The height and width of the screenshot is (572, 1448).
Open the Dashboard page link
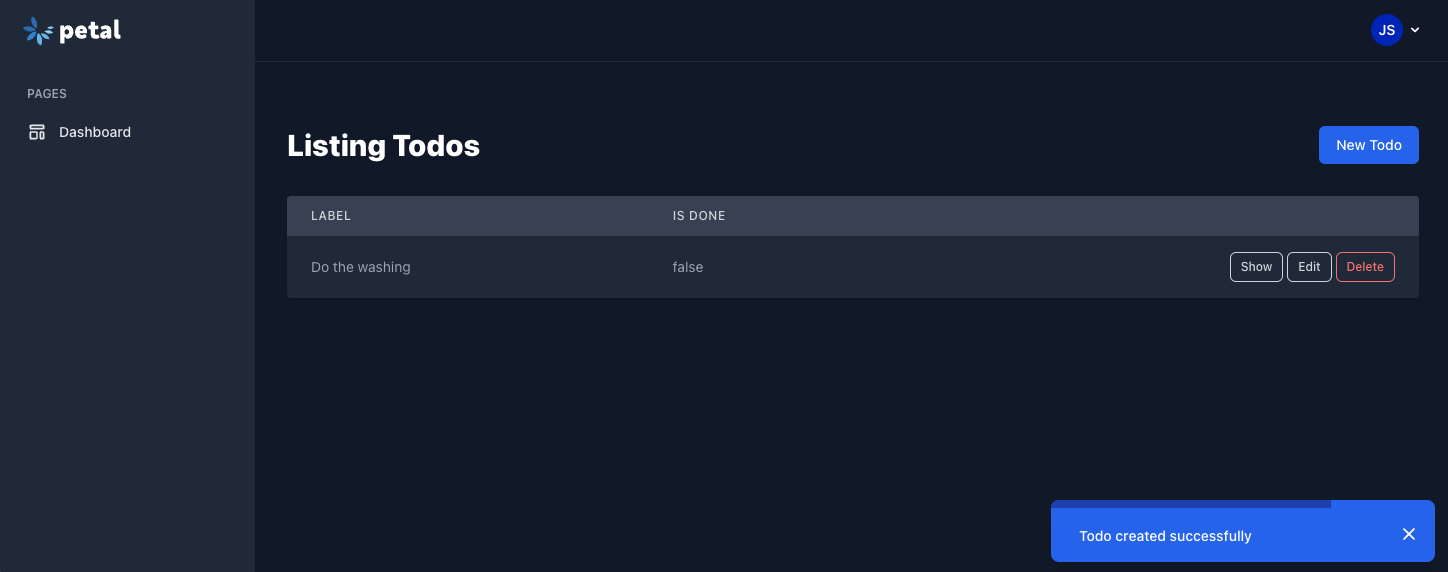[x=95, y=132]
